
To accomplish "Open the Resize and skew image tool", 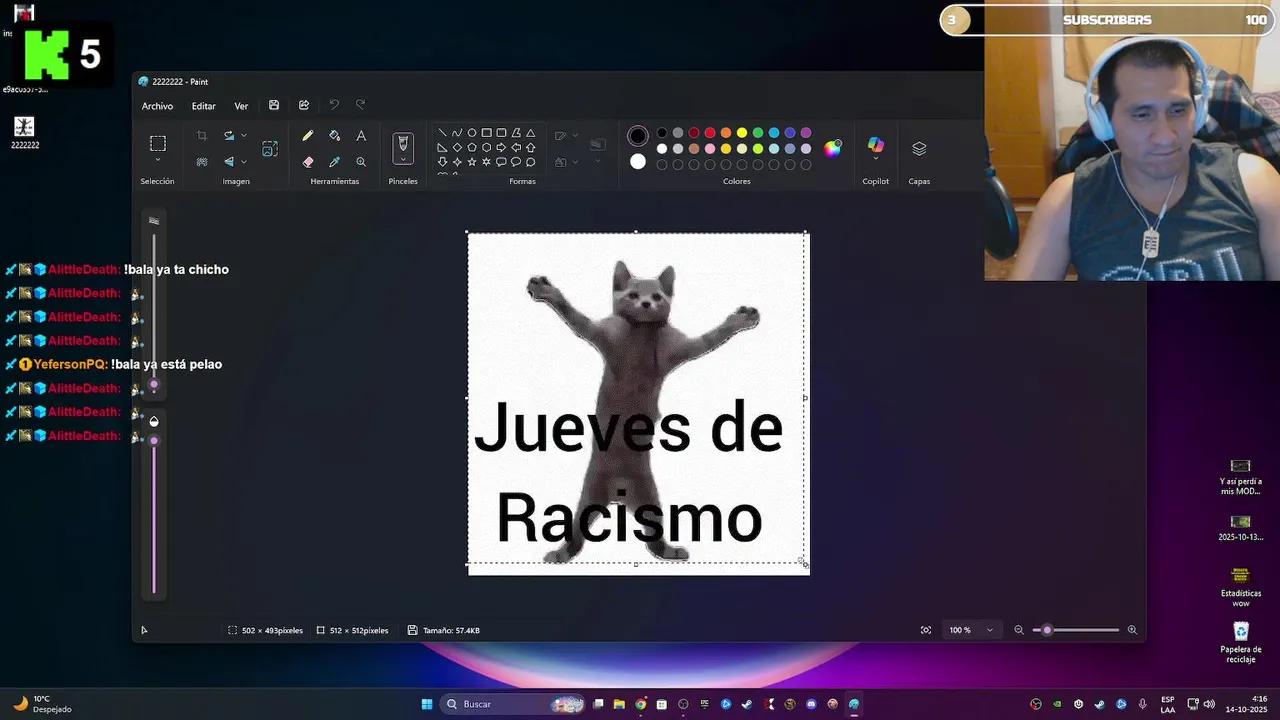I will (x=270, y=148).
